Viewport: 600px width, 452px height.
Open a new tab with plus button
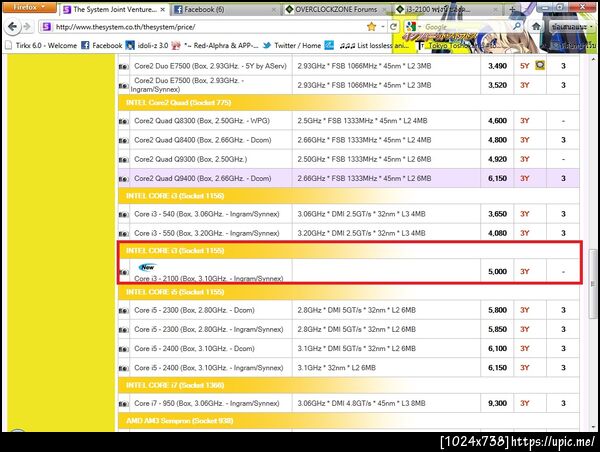pos(513,10)
